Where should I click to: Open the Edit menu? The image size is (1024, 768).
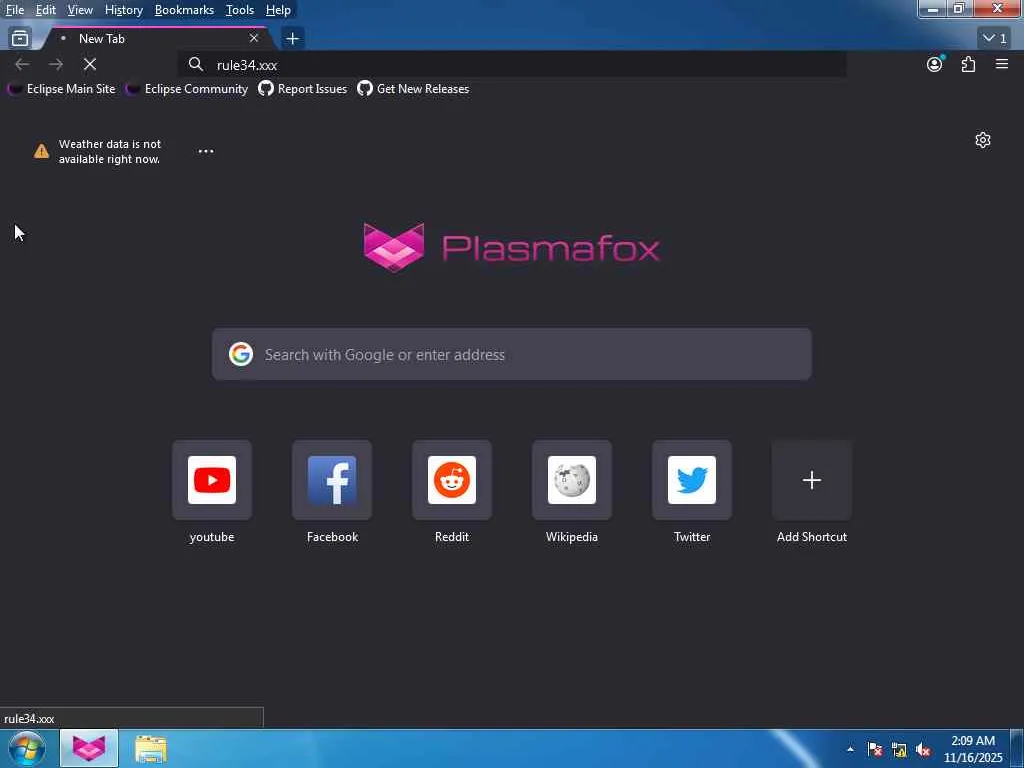click(45, 10)
